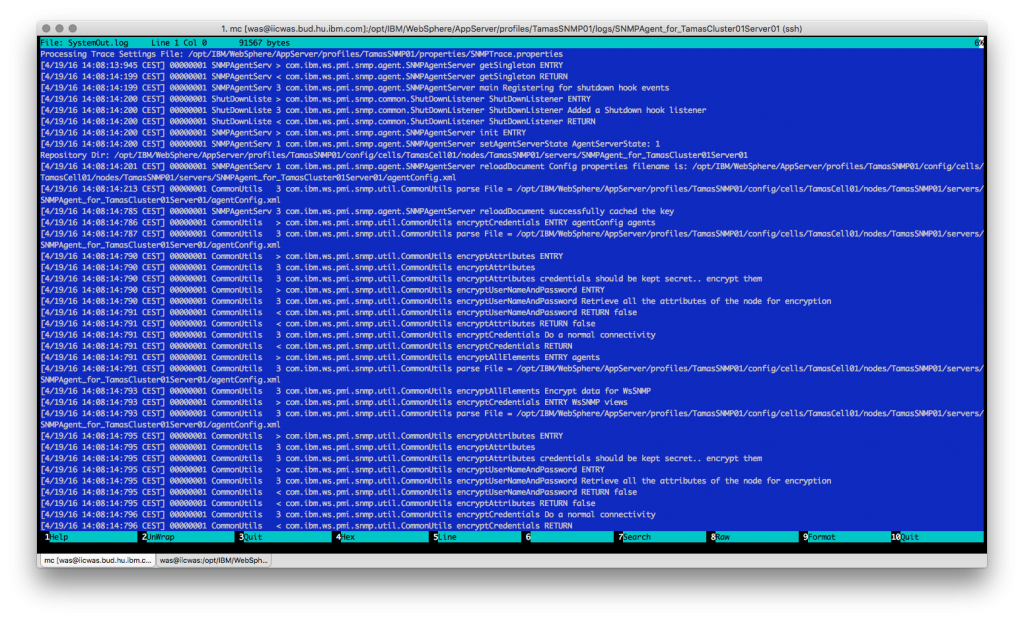Switch to the mc [was@iicwas.bud.hu.ibm.c... tab

coord(96,561)
